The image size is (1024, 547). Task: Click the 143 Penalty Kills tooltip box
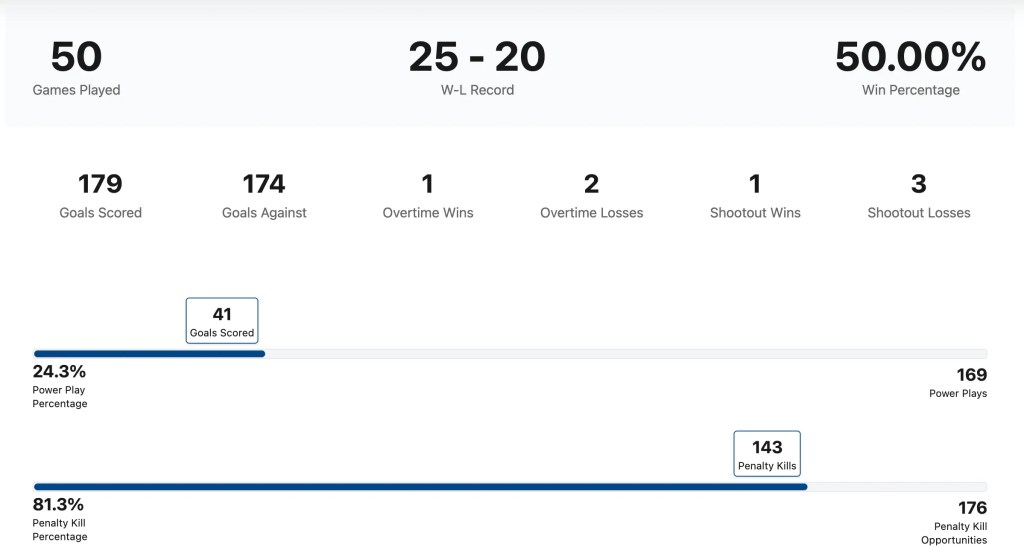coord(767,454)
